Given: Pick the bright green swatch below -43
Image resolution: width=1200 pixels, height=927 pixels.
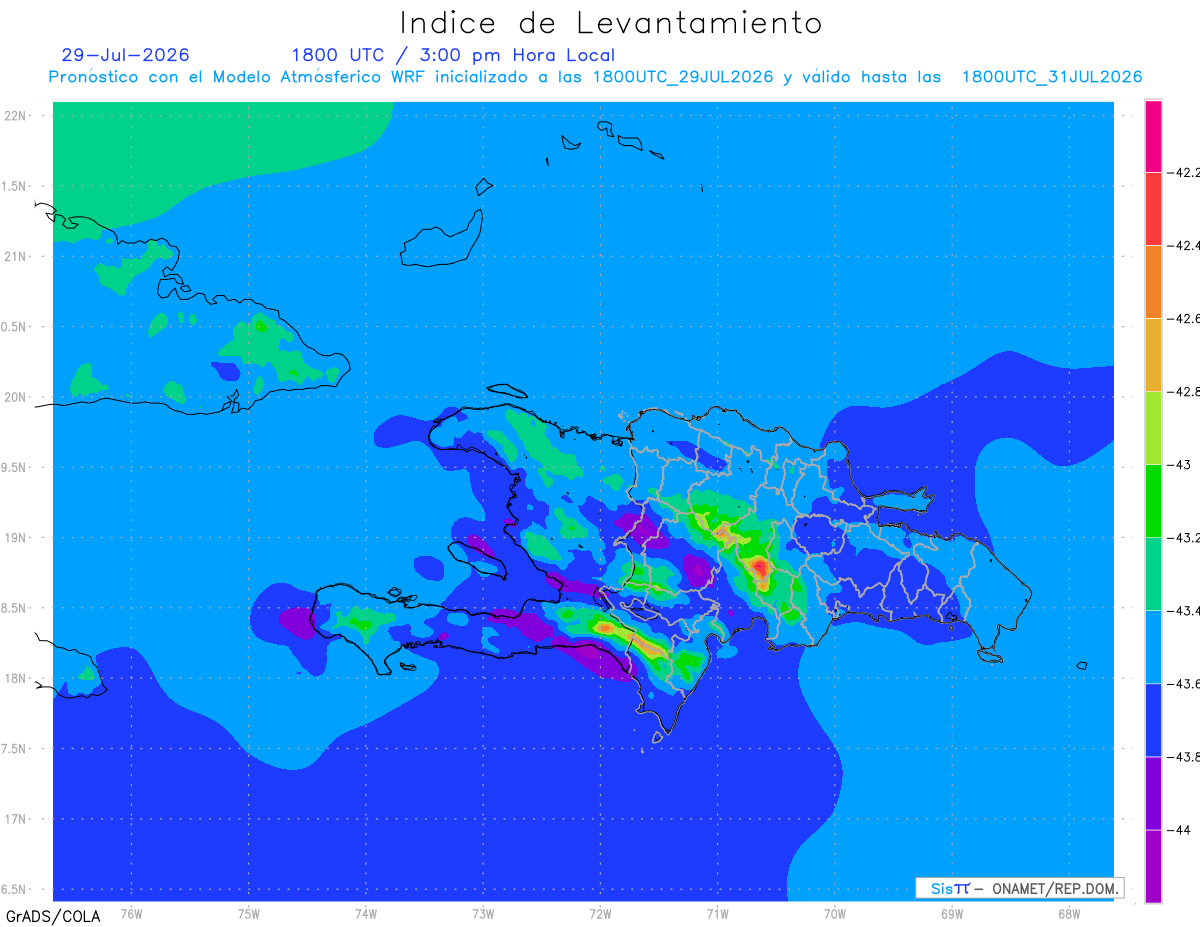Looking at the screenshot, I should [1153, 501].
